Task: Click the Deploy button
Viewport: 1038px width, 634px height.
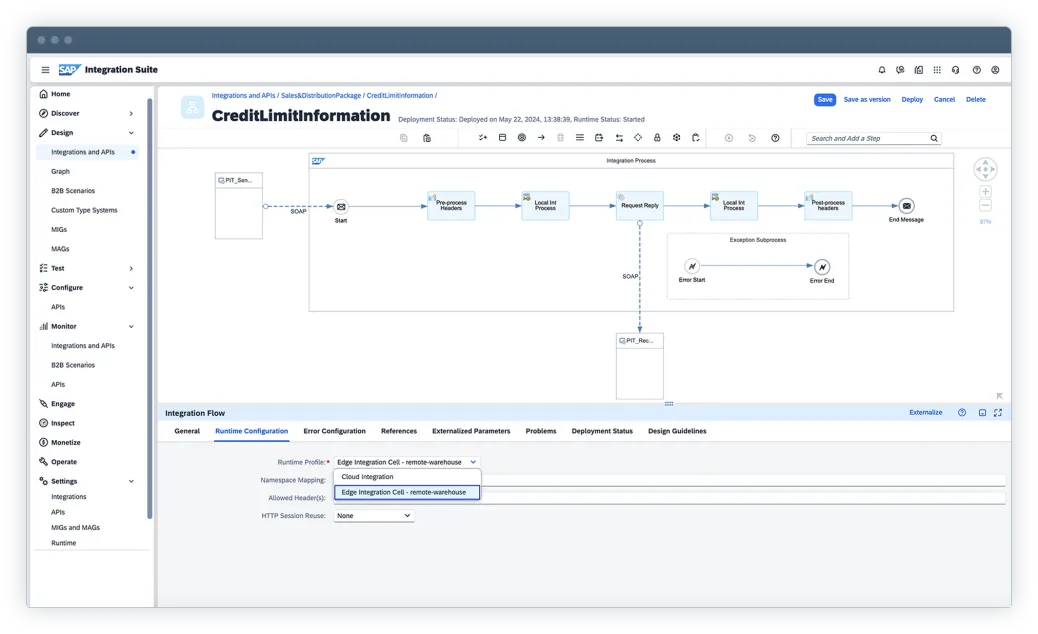Action: (x=911, y=99)
